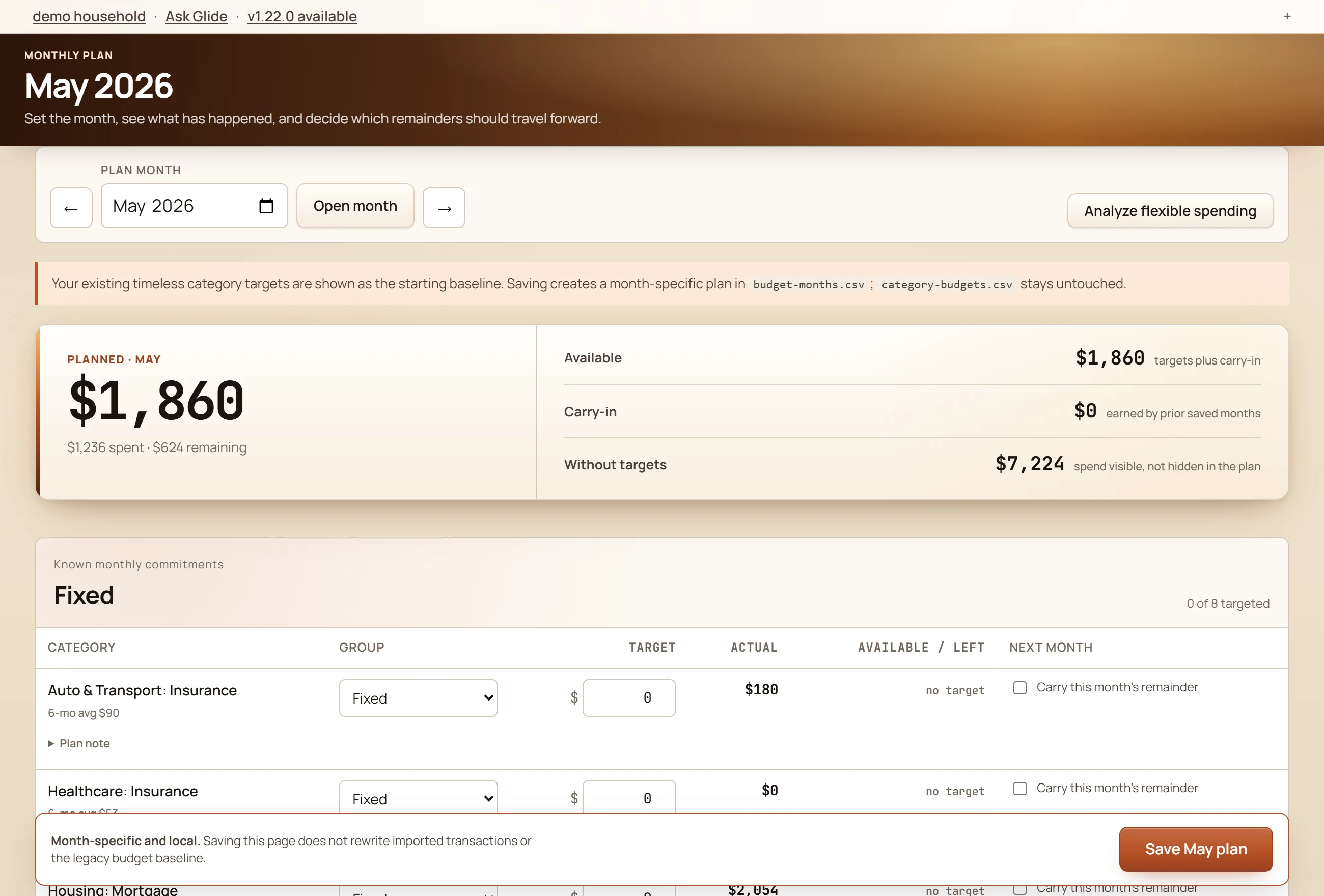This screenshot has height=896, width=1324.
Task: Click Analyze flexible spending button
Action: pyautogui.click(x=1170, y=211)
